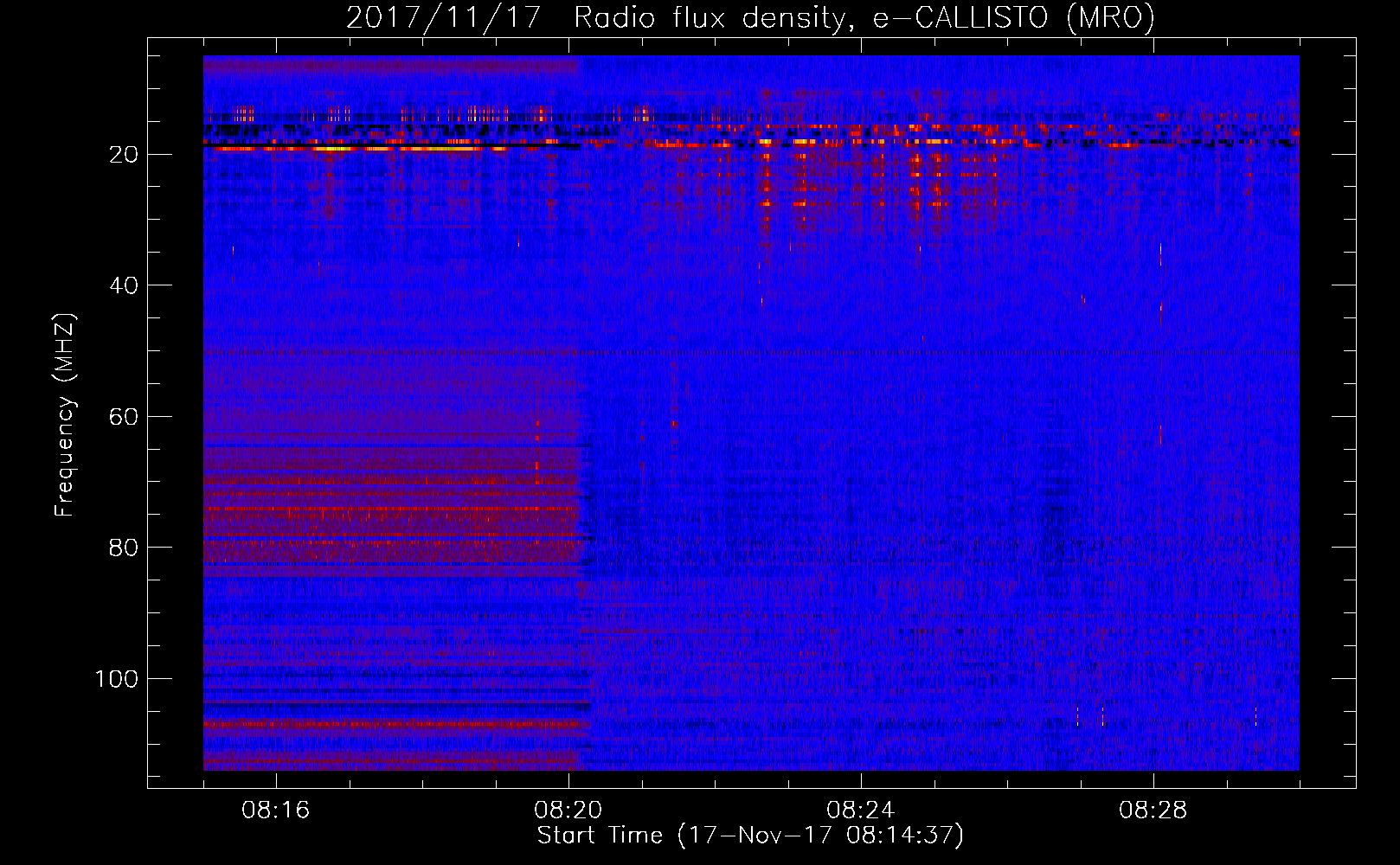The height and width of the screenshot is (865, 1400).
Task: Click the 08:28 time tick label
Action: pyautogui.click(x=1153, y=811)
